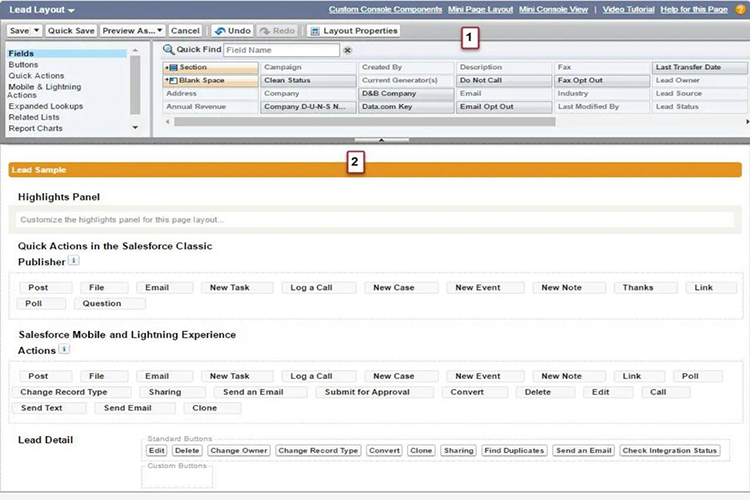This screenshot has height=500, width=750.
Task: Clear the Quick Find search box
Action: click(348, 50)
